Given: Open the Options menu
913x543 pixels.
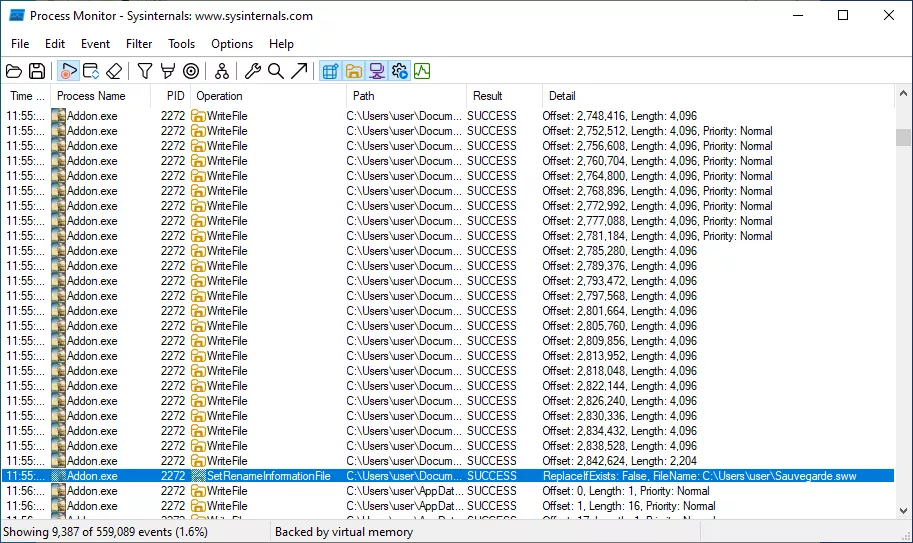Looking at the screenshot, I should (232, 44).
